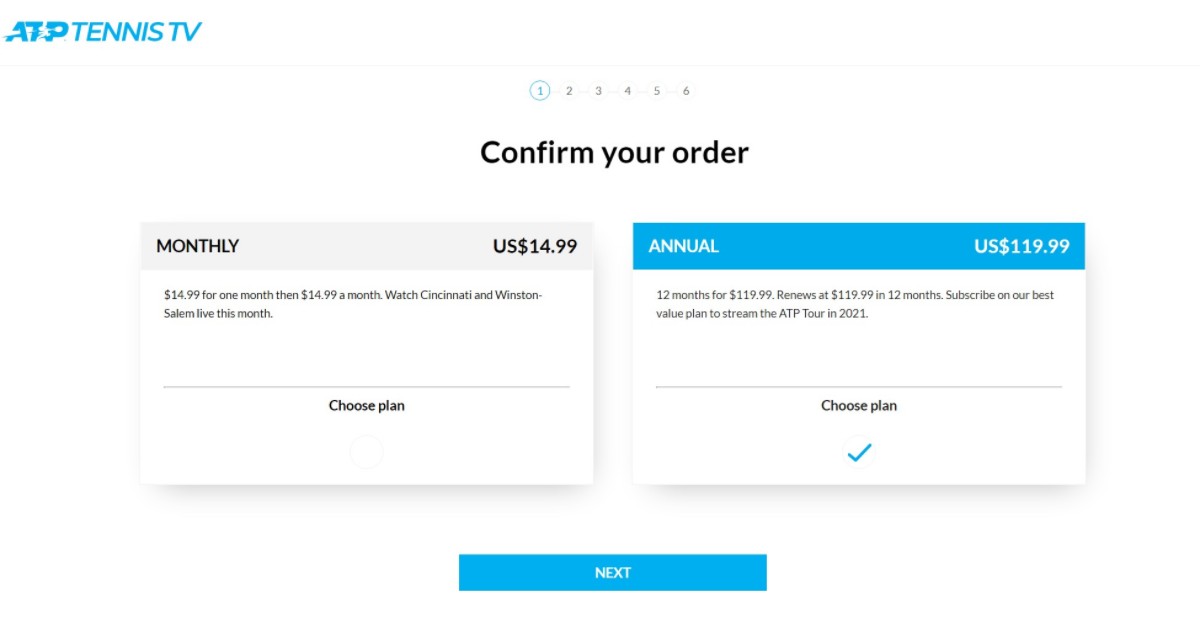
Task: Click the Annual plan description about renewal
Action: tap(855, 304)
